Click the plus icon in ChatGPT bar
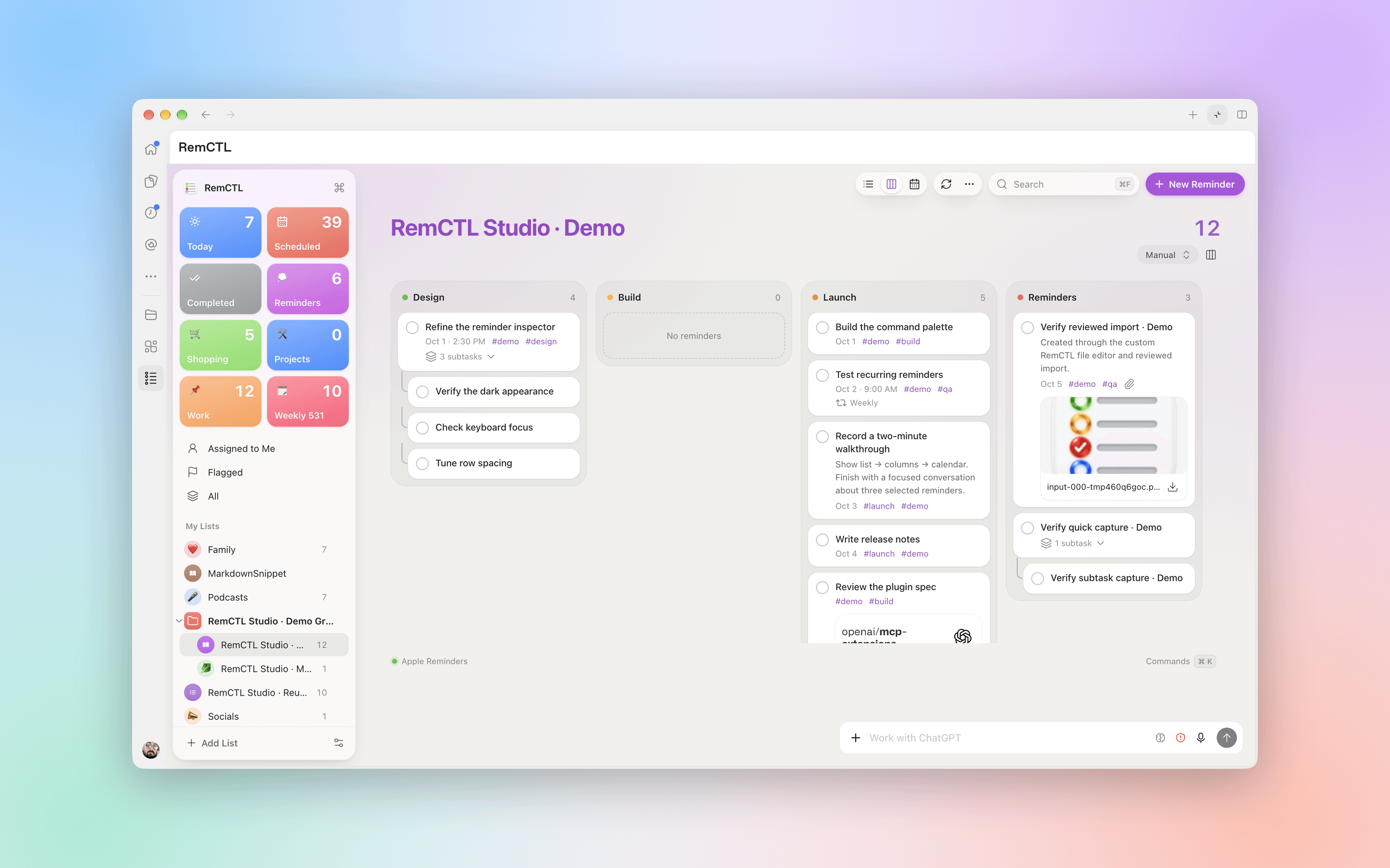The width and height of the screenshot is (1390, 868). coord(856,738)
